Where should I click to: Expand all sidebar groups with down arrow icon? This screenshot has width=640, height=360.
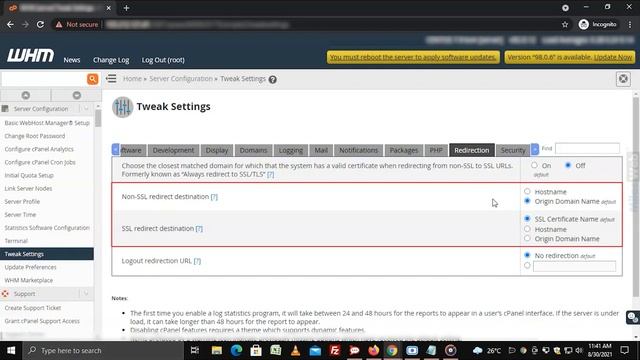[77, 95]
